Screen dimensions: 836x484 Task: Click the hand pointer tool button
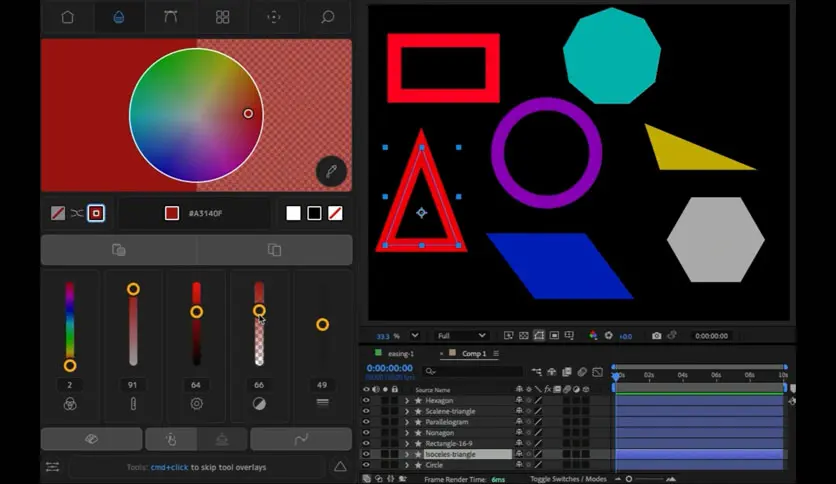(x=171, y=439)
